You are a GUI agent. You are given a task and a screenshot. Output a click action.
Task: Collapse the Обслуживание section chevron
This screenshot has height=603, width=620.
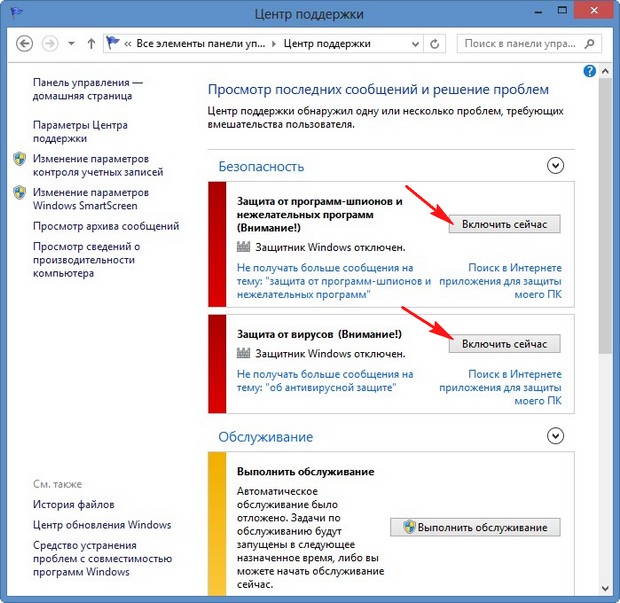555,436
